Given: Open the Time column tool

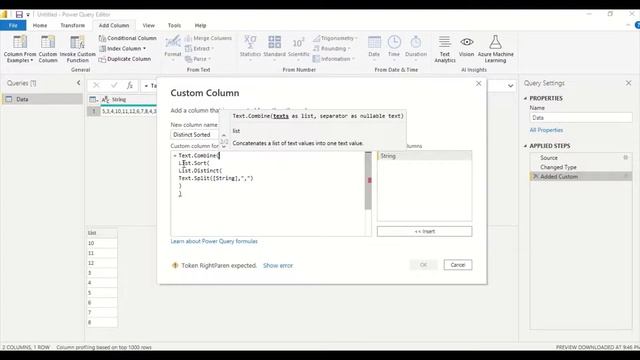Looking at the screenshot, I should [394, 48].
